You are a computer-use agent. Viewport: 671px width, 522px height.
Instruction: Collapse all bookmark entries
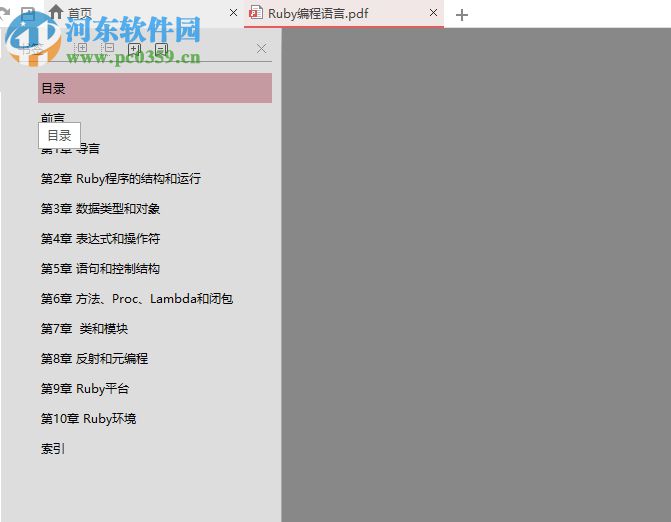pos(108,47)
